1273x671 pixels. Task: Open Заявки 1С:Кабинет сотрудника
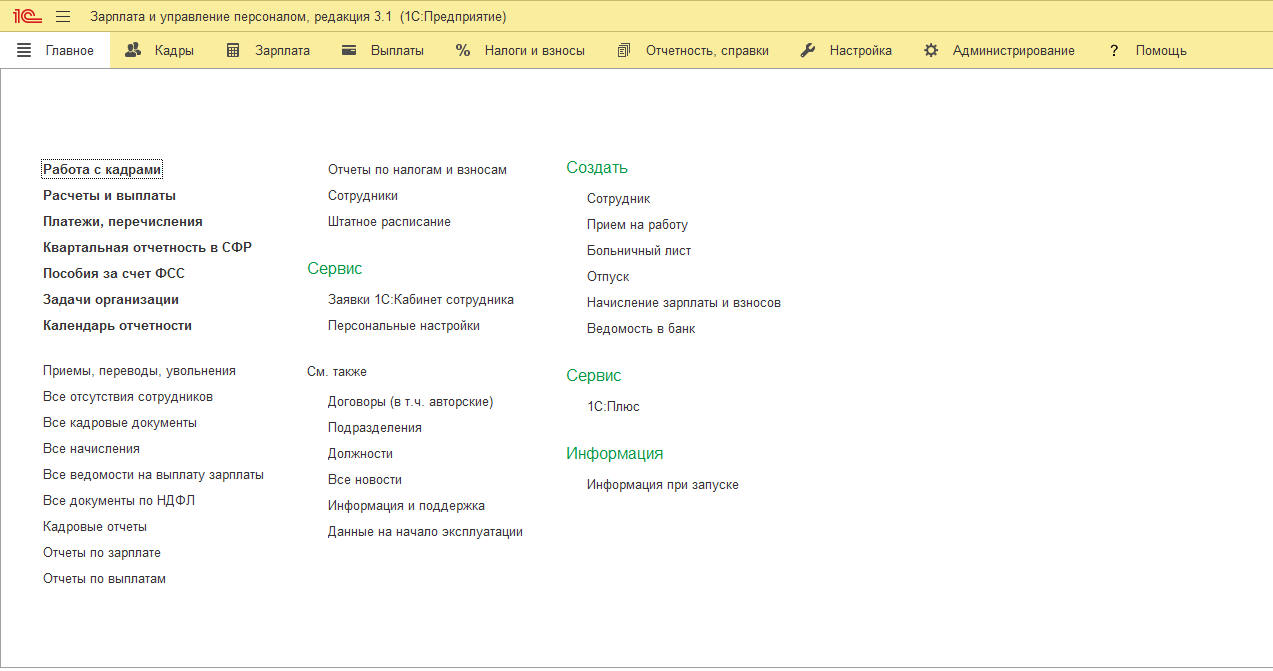click(x=421, y=300)
